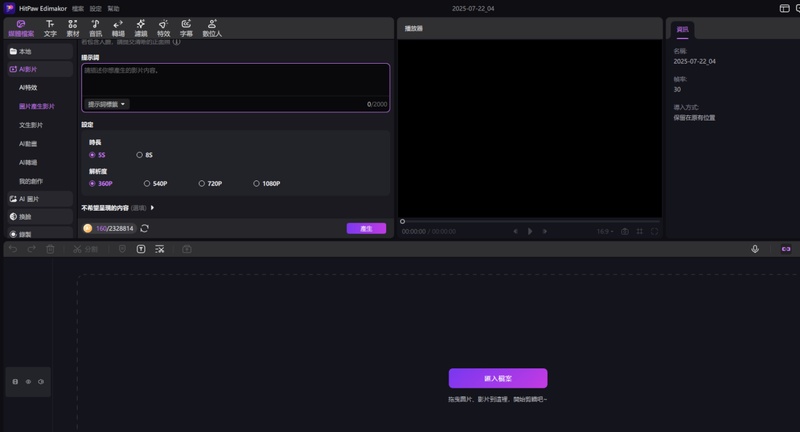Click the HitPaw Edimakor logo icon
800x432 pixels.
pyautogui.click(x=9, y=8)
